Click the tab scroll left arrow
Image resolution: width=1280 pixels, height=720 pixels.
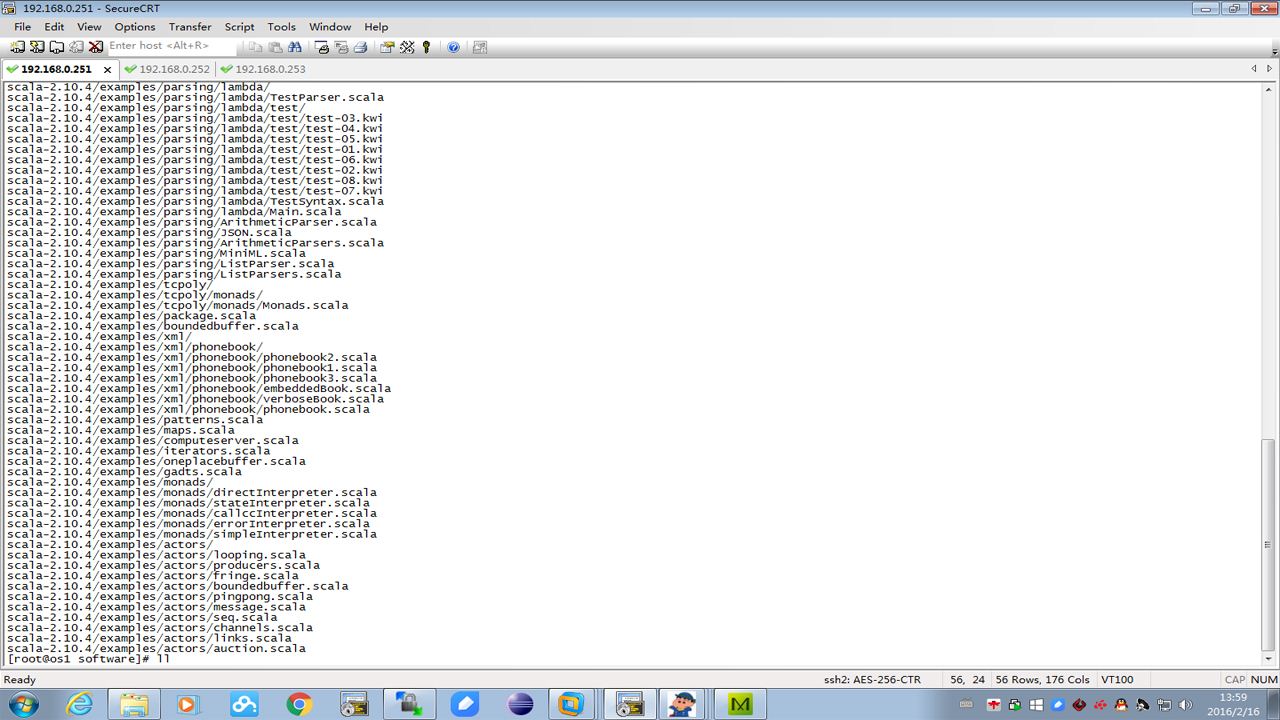[1254, 69]
